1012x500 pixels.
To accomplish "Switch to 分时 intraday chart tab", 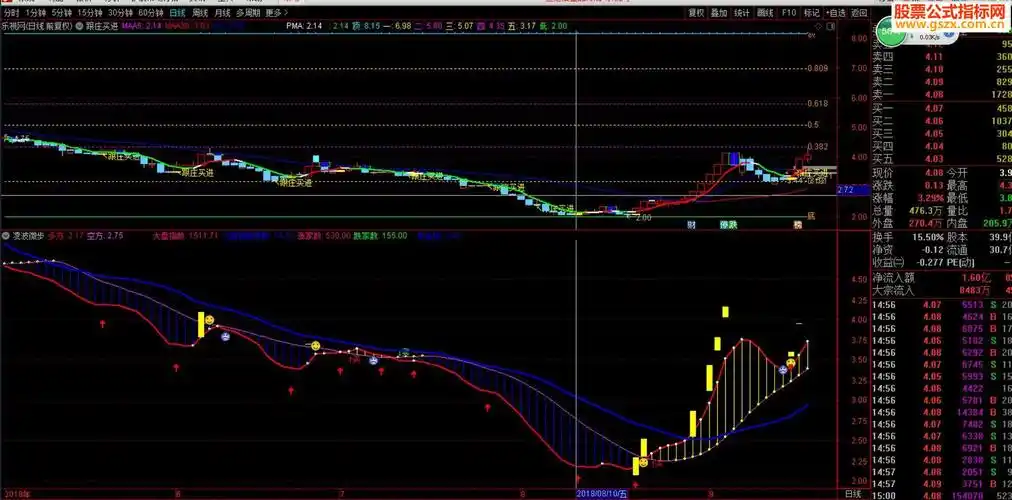I will (x=11, y=13).
